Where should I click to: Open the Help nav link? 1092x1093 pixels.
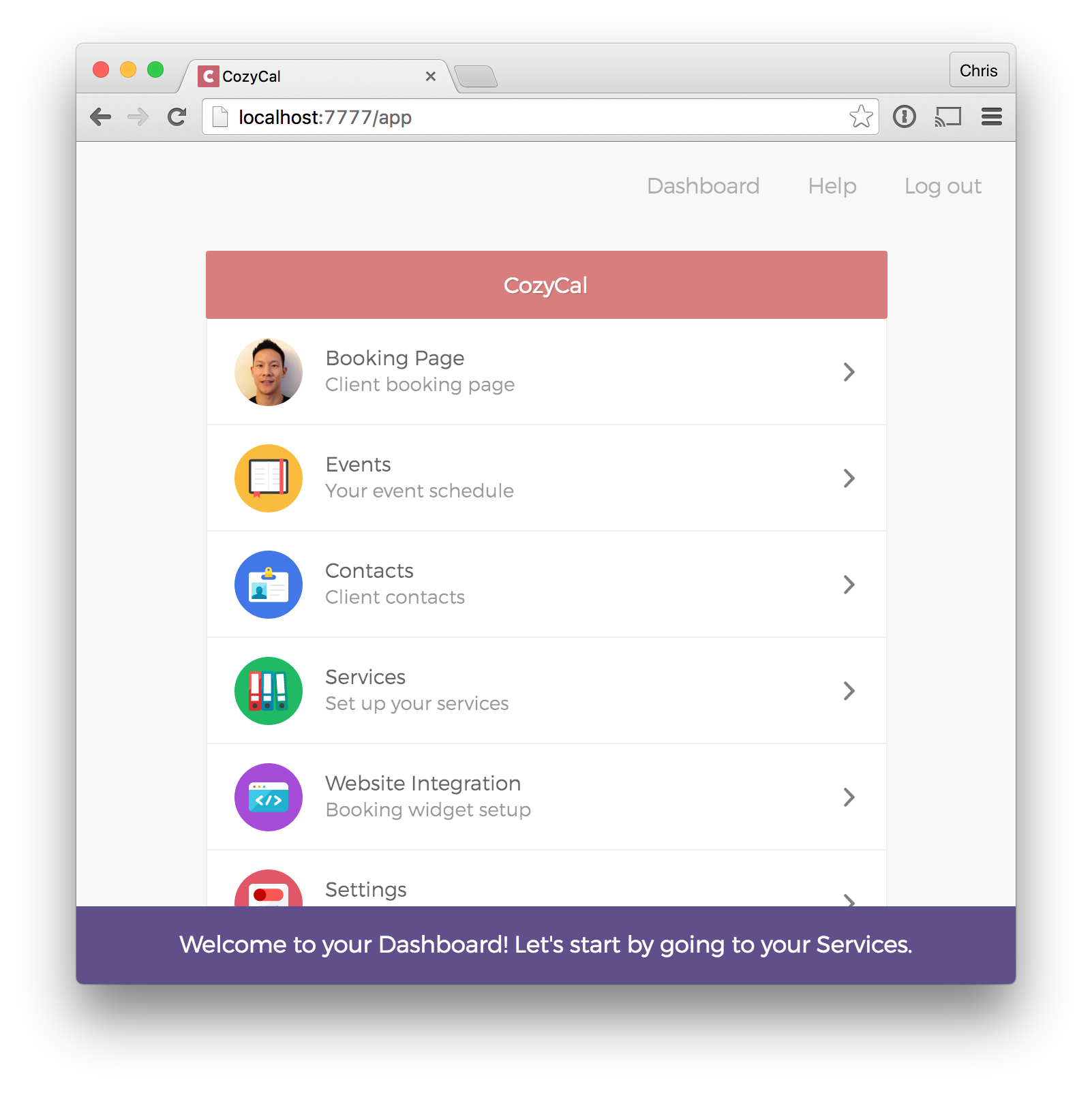(x=832, y=186)
